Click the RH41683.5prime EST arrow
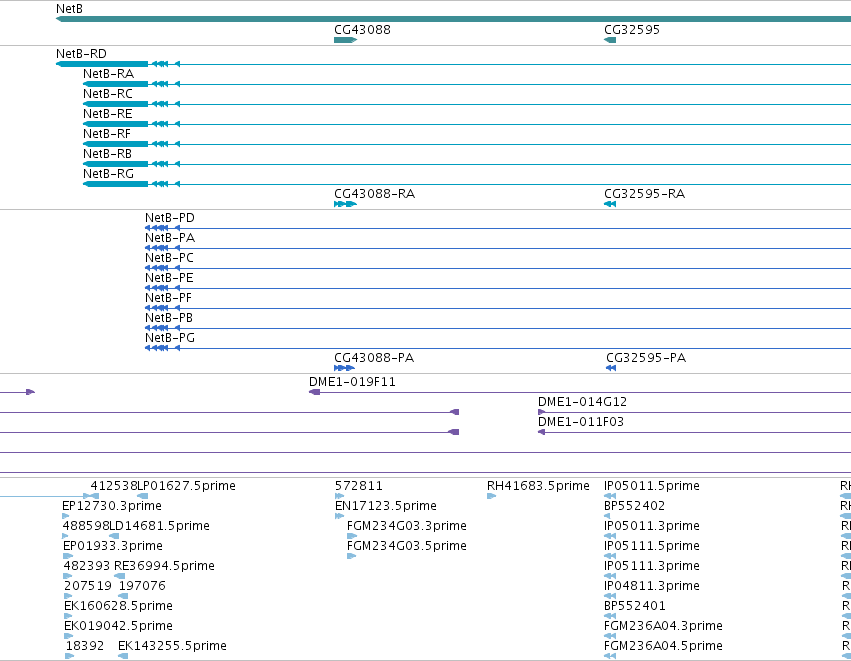The image size is (851, 661). click(x=492, y=496)
